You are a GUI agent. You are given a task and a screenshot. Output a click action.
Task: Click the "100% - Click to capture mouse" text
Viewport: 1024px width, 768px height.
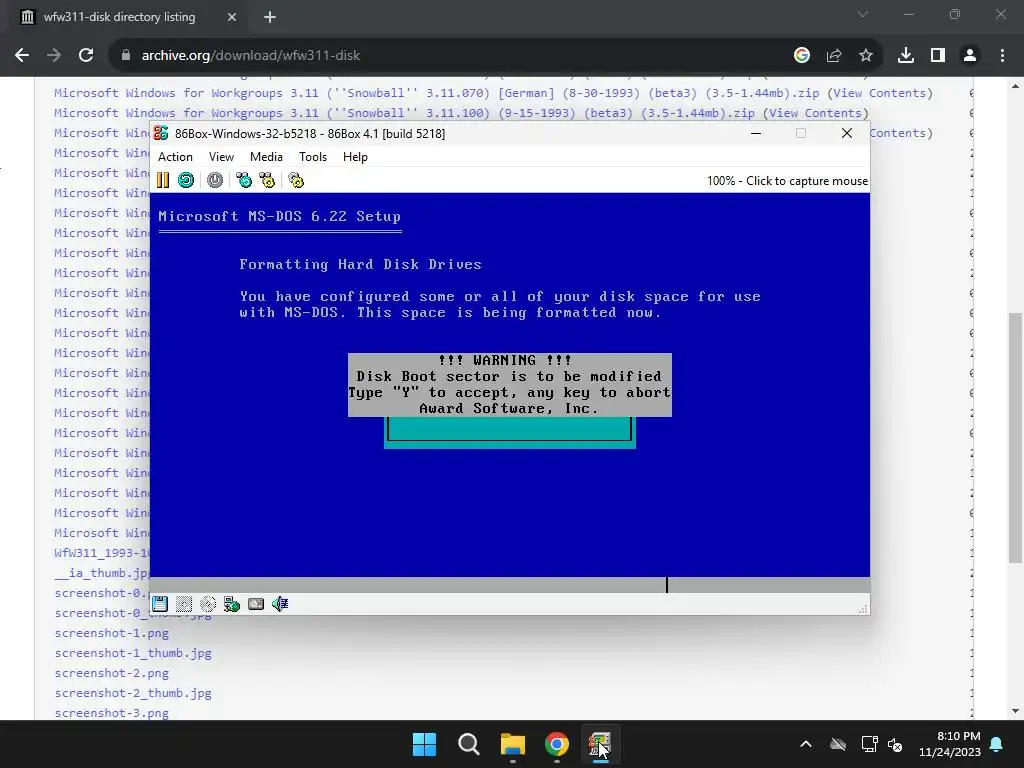(787, 181)
